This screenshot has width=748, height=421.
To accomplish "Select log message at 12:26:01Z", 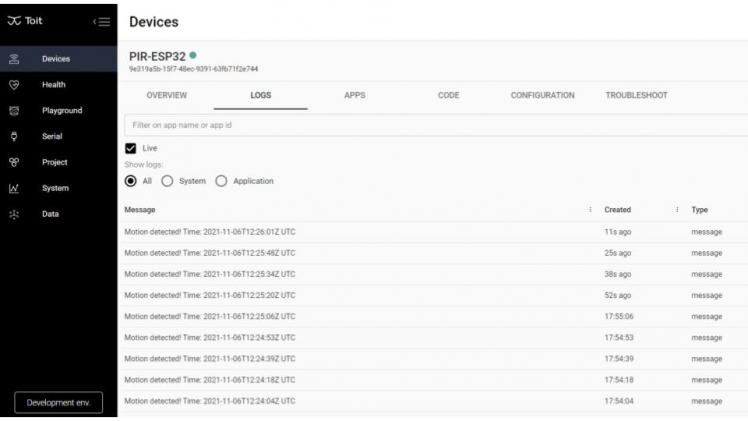I will pos(210,232).
